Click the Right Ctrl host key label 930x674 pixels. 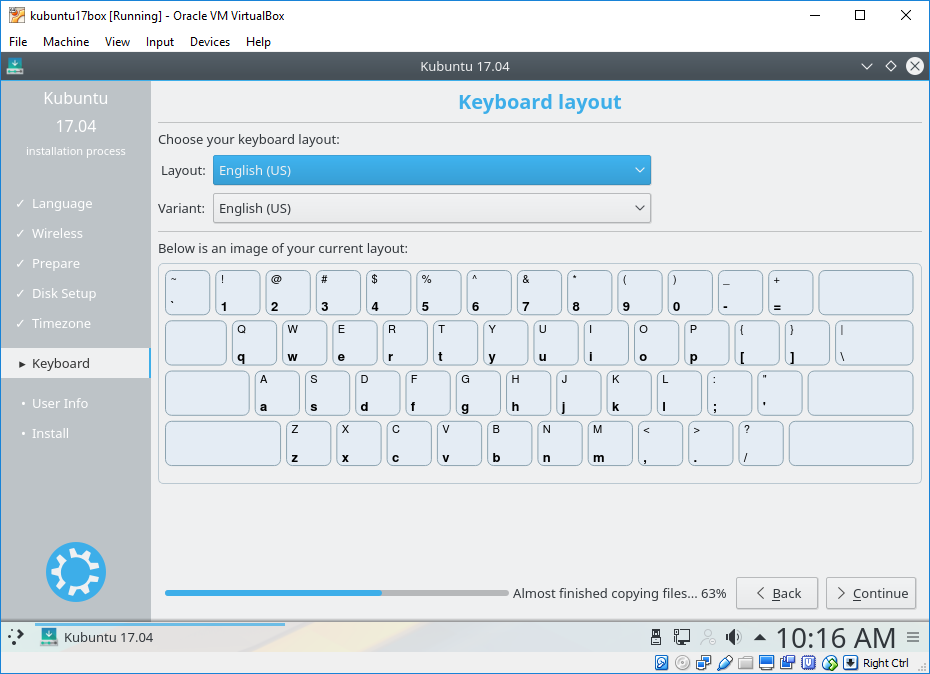coord(886,663)
